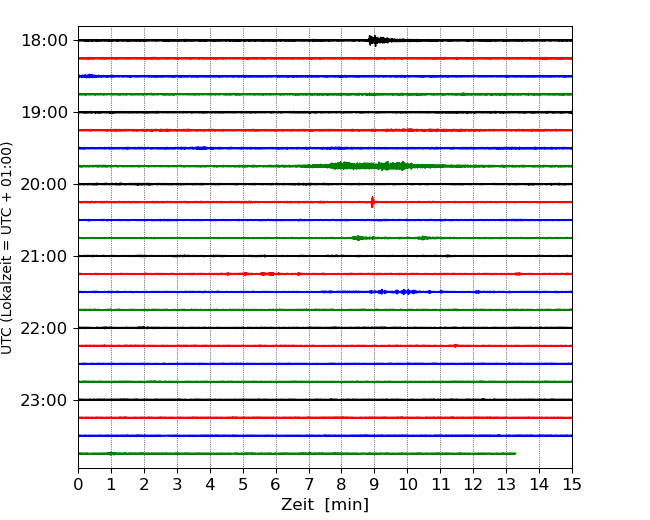Pick the 23:00 time label
This screenshot has height=520, width=650.
pyautogui.click(x=44, y=400)
